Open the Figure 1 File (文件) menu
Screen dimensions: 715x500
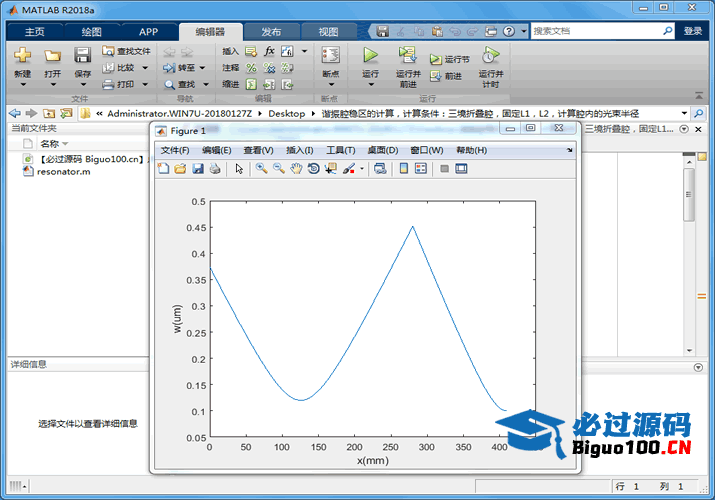click(x=175, y=150)
